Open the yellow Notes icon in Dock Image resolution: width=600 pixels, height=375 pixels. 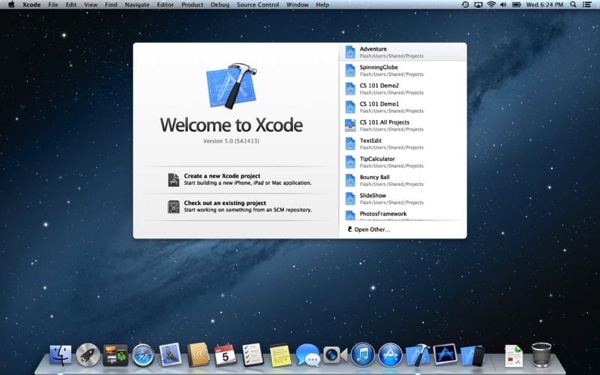[x=280, y=355]
